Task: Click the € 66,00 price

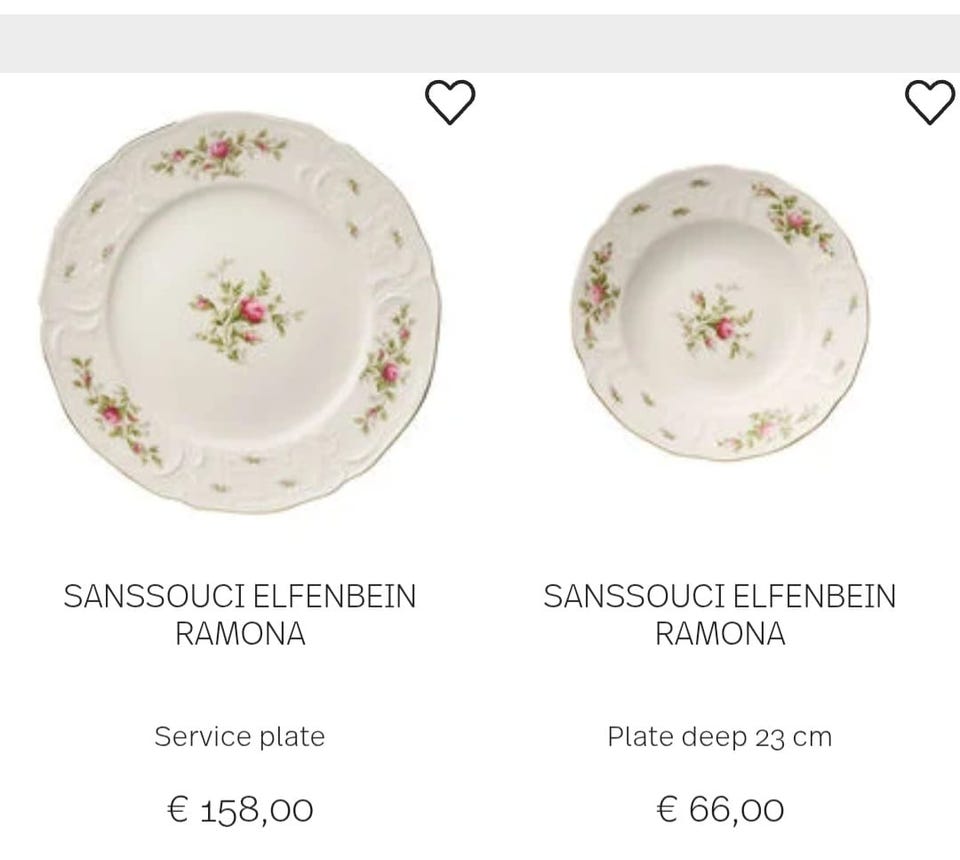Action: click(720, 809)
